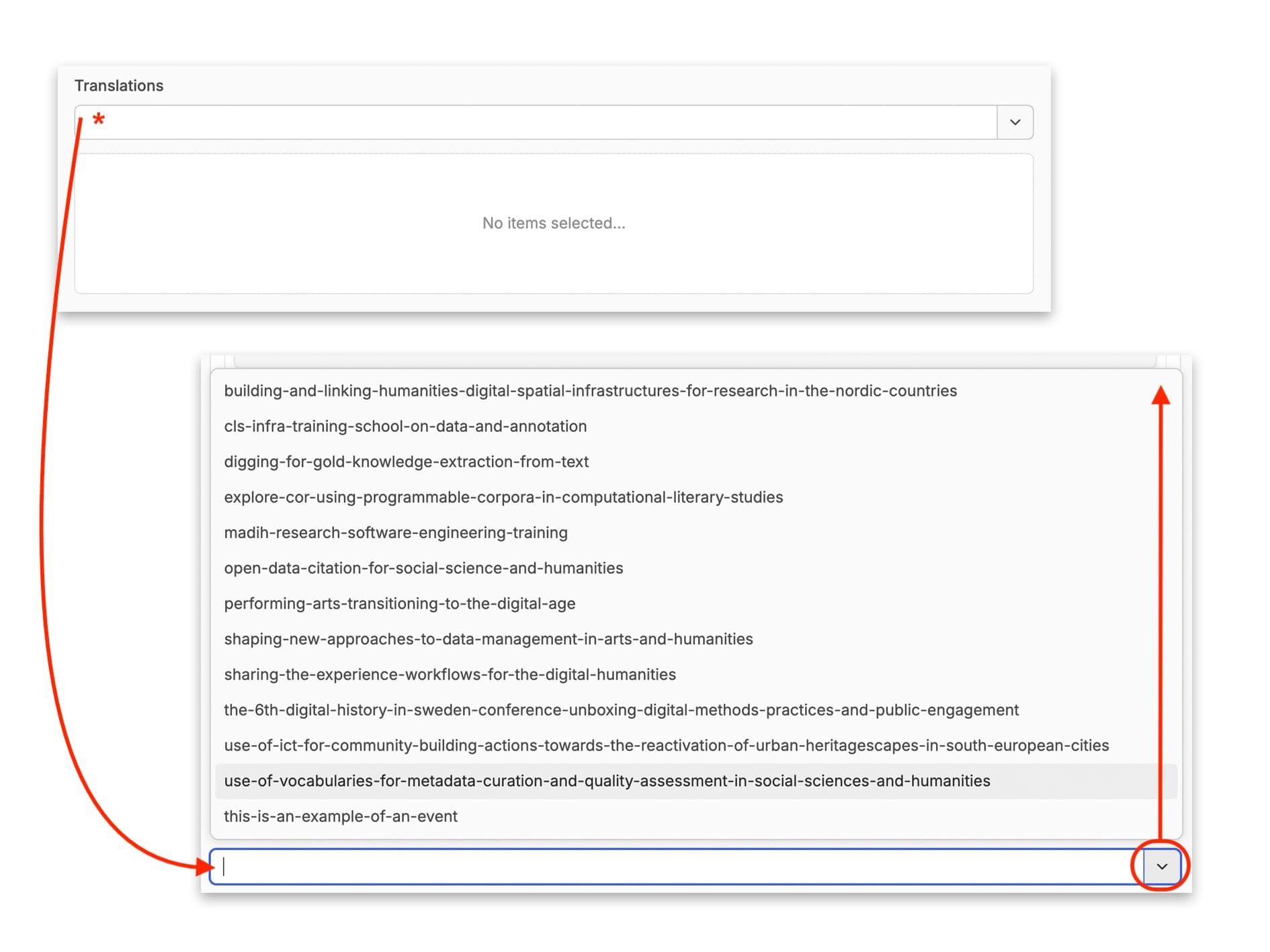1270x952 pixels.
Task: Select this-is-an-example-of-an-event option
Action: (341, 816)
